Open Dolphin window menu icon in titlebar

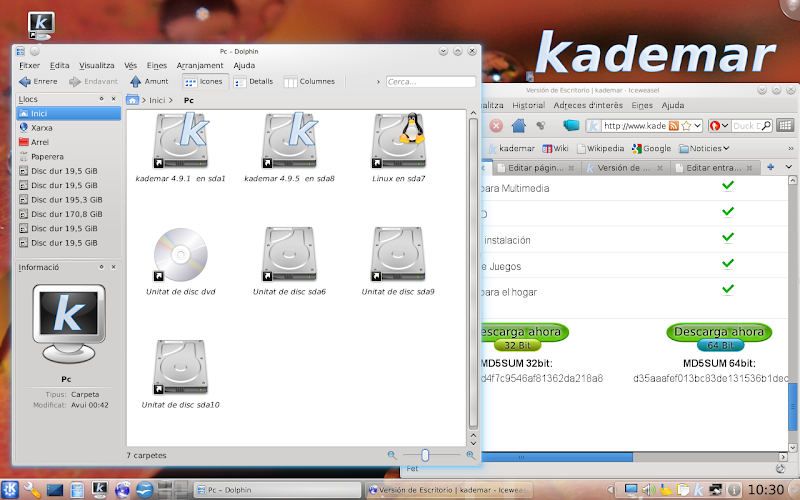pos(20,51)
